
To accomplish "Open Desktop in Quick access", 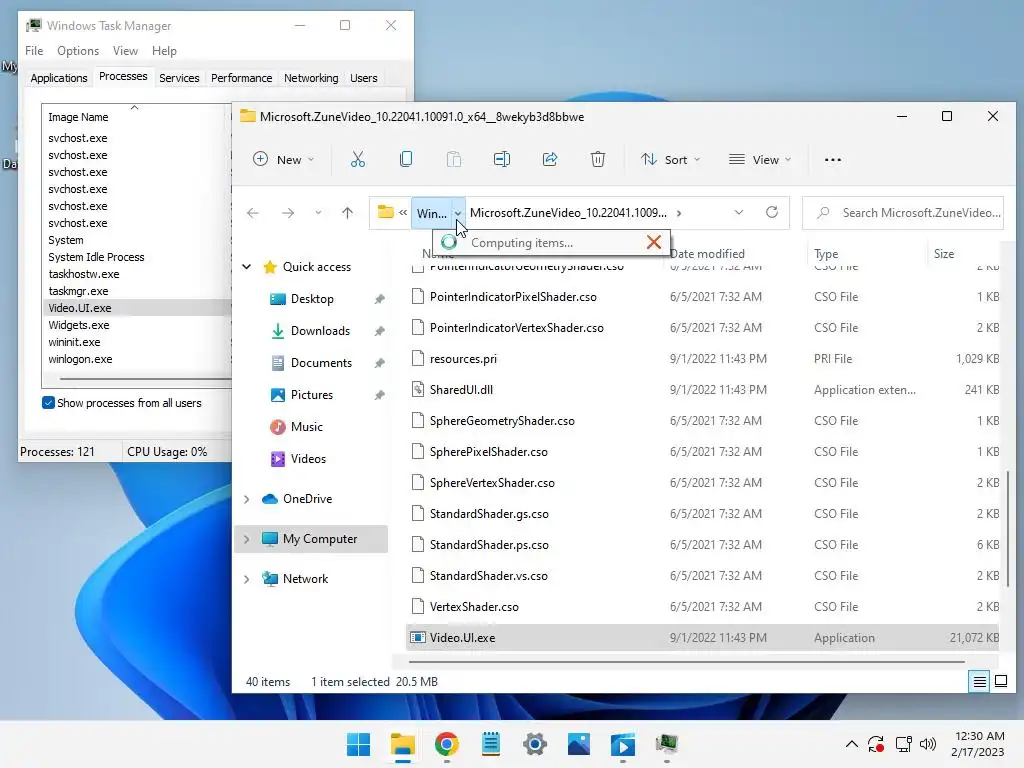I will 312,299.
